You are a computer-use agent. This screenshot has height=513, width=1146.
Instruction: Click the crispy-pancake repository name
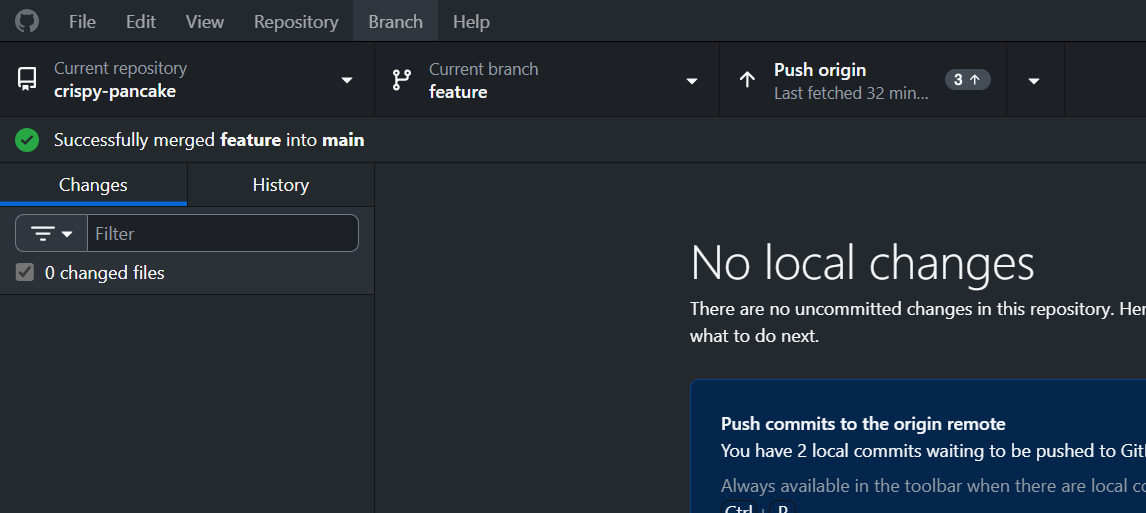(115, 91)
